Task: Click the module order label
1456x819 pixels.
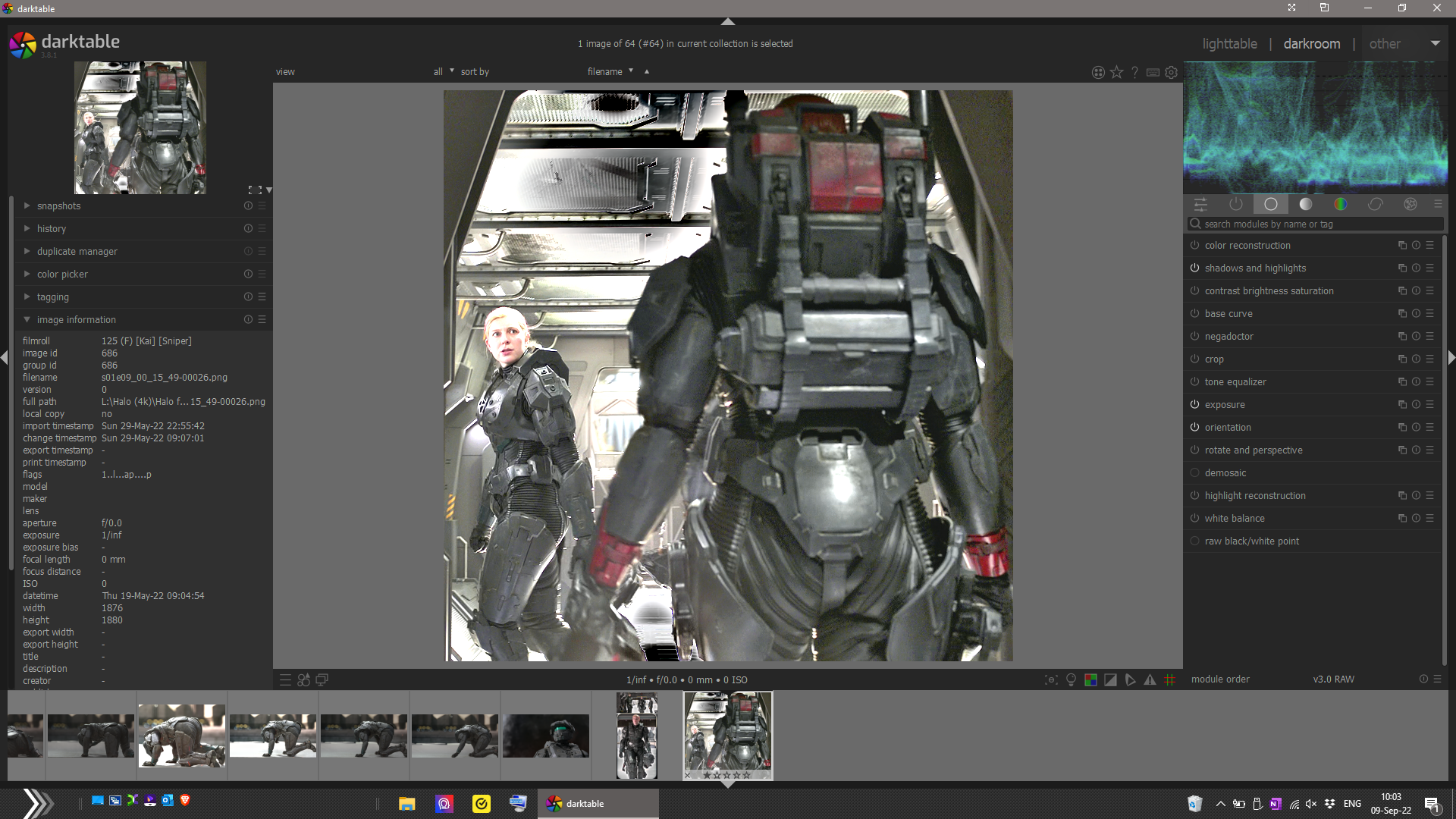Action: pyautogui.click(x=1220, y=679)
